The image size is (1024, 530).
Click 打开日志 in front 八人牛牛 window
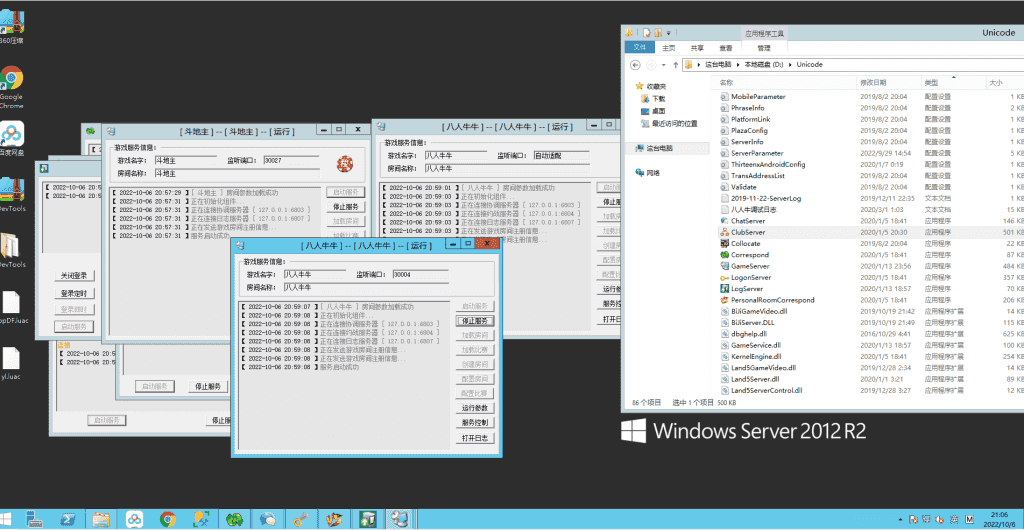click(x=475, y=439)
